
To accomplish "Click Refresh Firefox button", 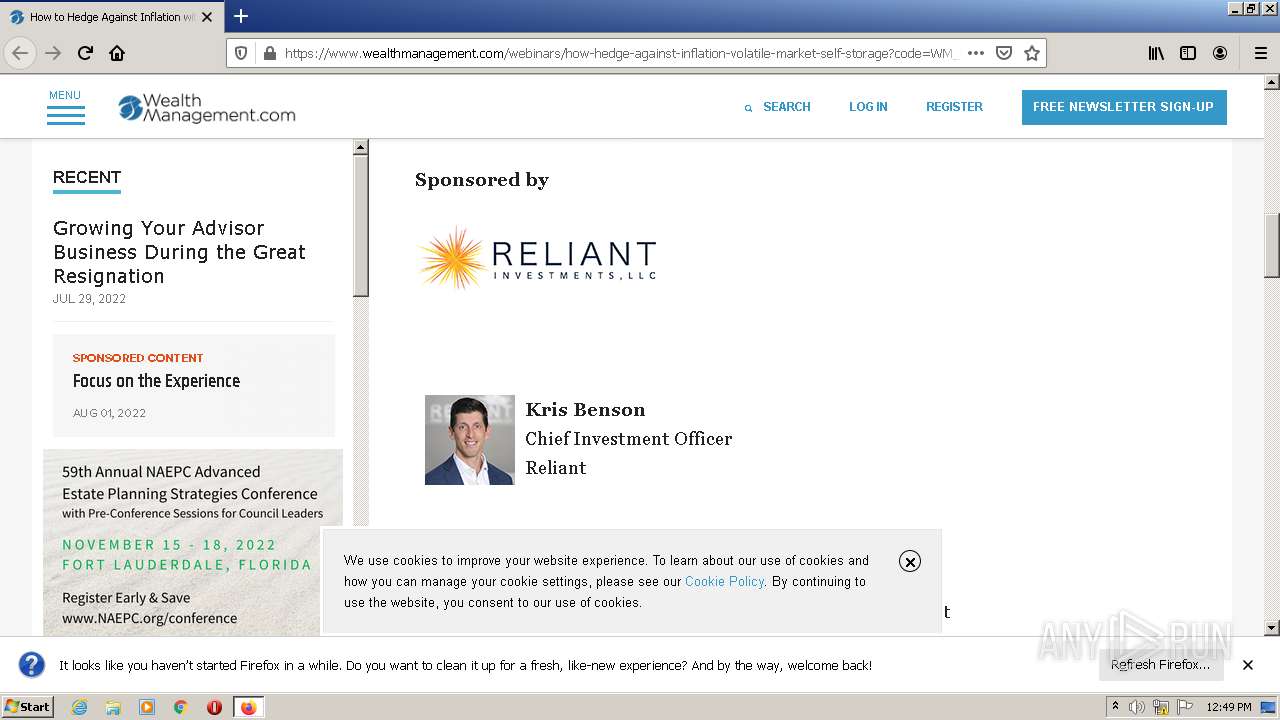I will (x=1160, y=665).
